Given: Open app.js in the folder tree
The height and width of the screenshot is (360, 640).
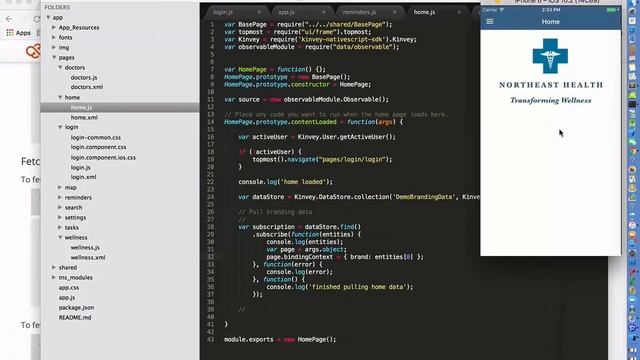Looking at the screenshot, I should pos(67,298).
